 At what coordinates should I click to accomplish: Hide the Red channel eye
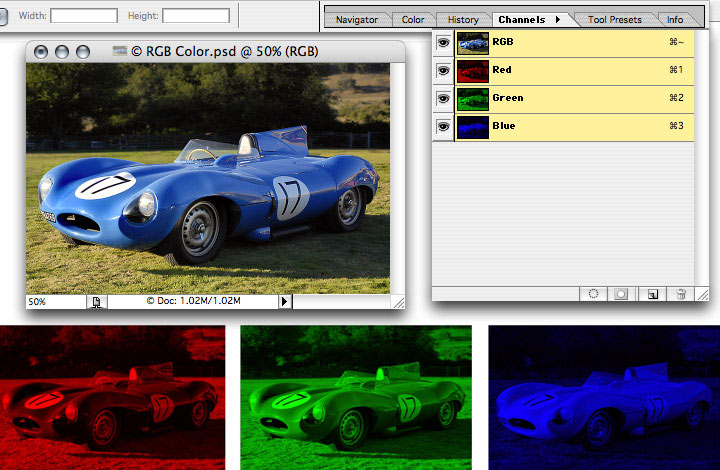pyautogui.click(x=443, y=71)
